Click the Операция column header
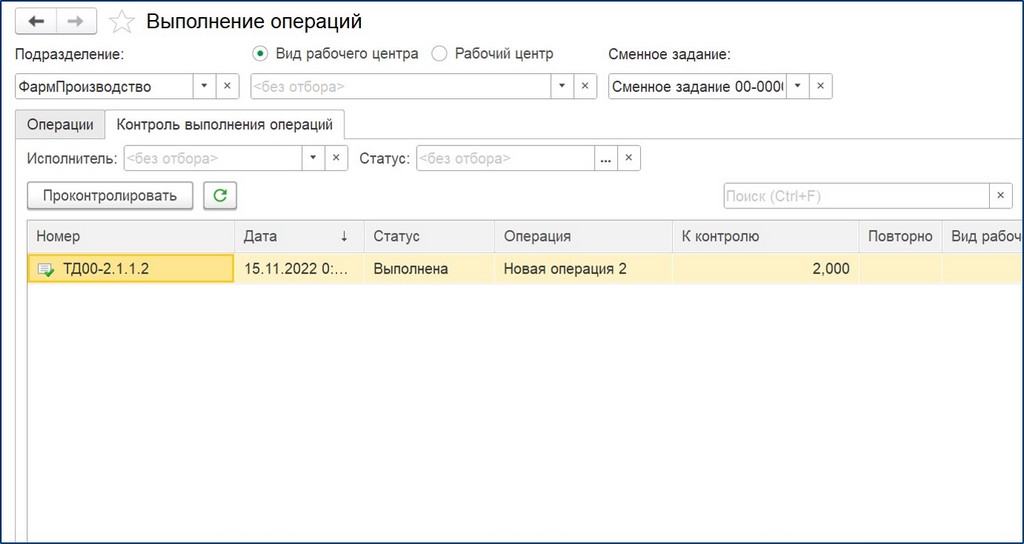The image size is (1024, 544). [x=583, y=236]
